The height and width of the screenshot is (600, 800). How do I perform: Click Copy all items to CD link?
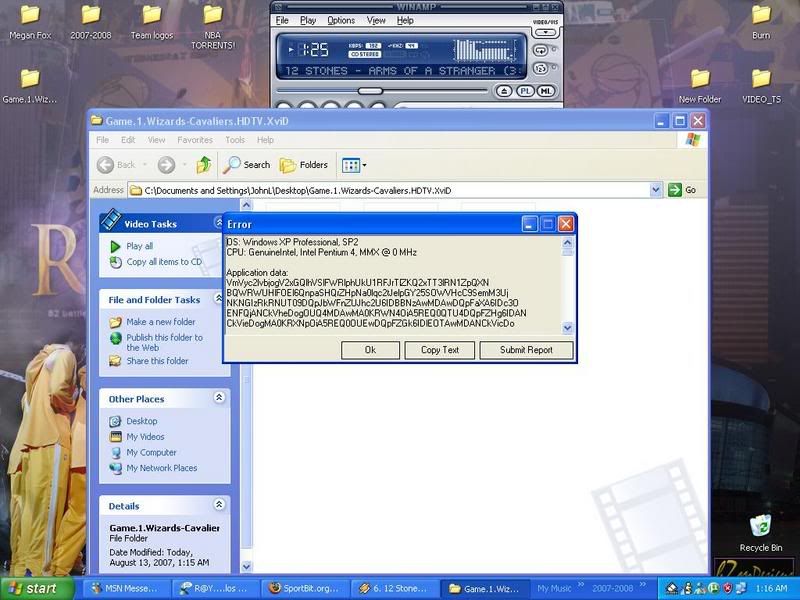point(164,262)
